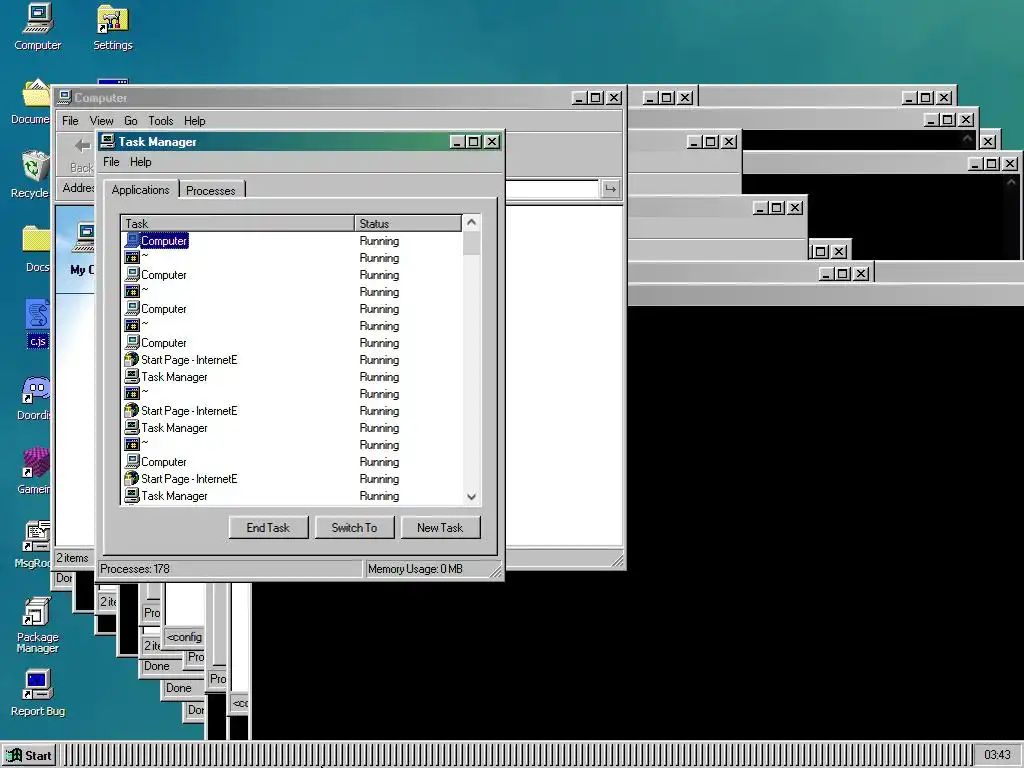Click the Task Manager resize grip corner
The height and width of the screenshot is (768, 1024).
(496, 571)
